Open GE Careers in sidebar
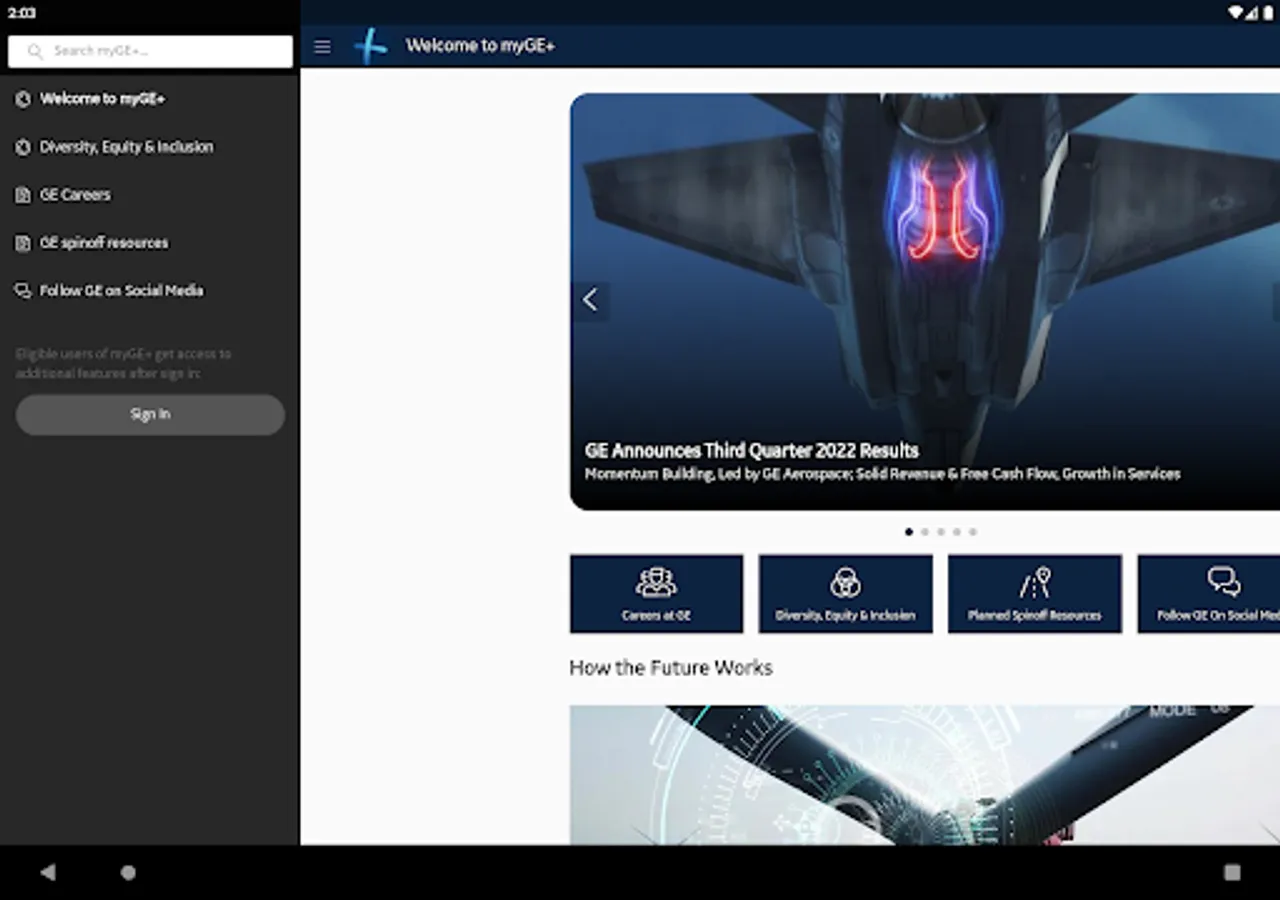This screenshot has width=1280, height=900. click(150, 195)
